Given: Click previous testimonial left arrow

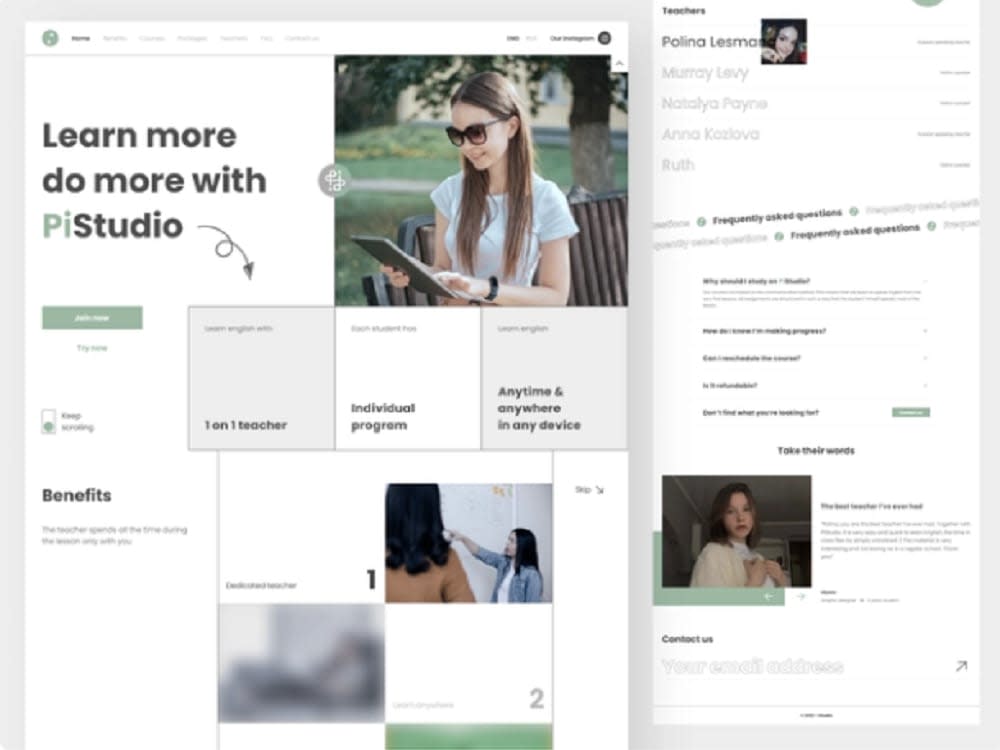Looking at the screenshot, I should [x=768, y=596].
